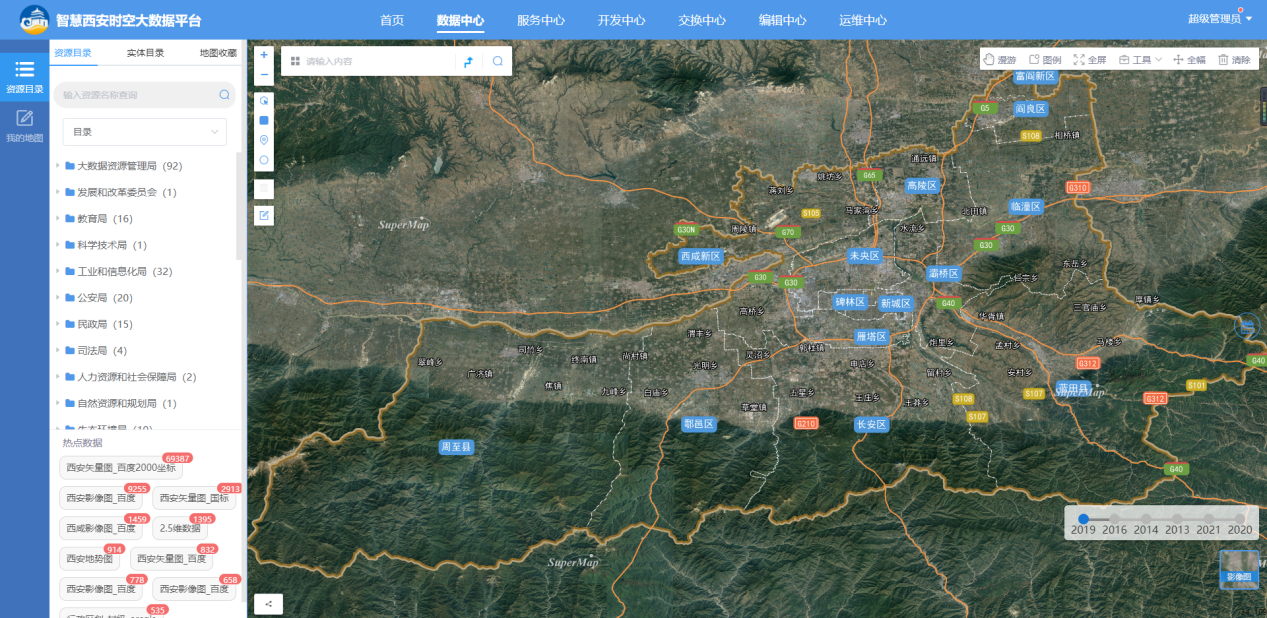Select the circle drawing tool
This screenshot has width=1267, height=618.
pyautogui.click(x=264, y=160)
